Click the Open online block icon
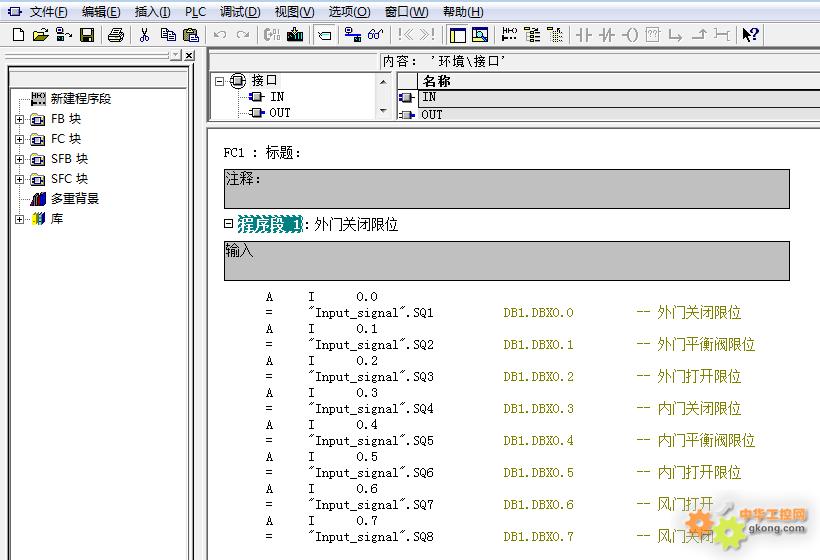820x560 pixels. pos(63,35)
